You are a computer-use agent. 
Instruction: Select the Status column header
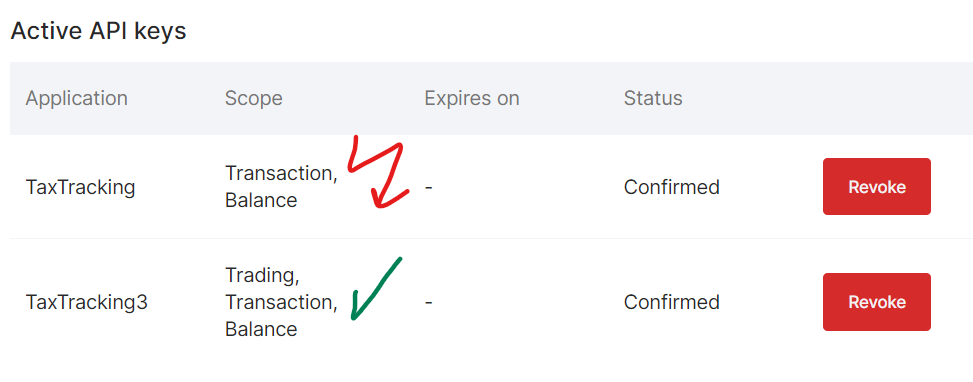click(653, 98)
